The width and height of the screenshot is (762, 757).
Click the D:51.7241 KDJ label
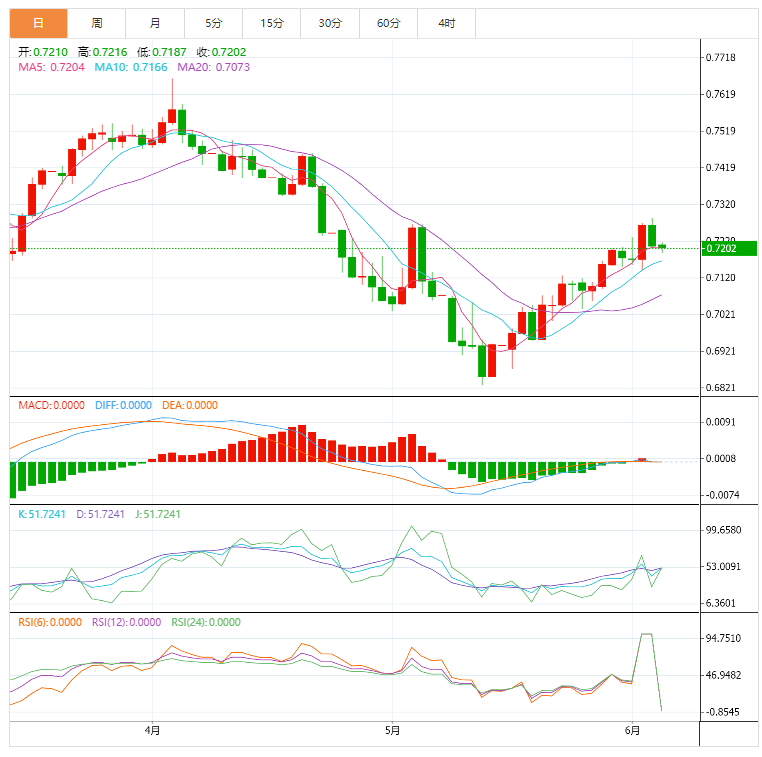101,514
